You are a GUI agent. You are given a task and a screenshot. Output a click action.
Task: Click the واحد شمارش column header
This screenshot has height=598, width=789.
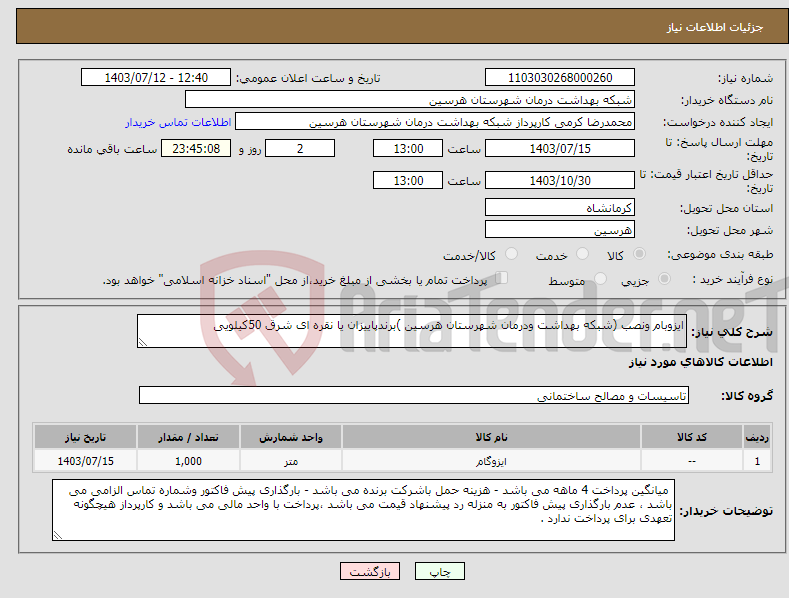point(291,437)
